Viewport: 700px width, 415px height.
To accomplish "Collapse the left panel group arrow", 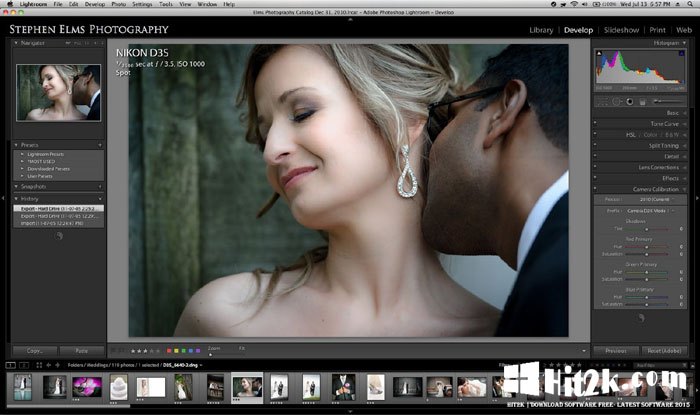I will (x=3, y=198).
